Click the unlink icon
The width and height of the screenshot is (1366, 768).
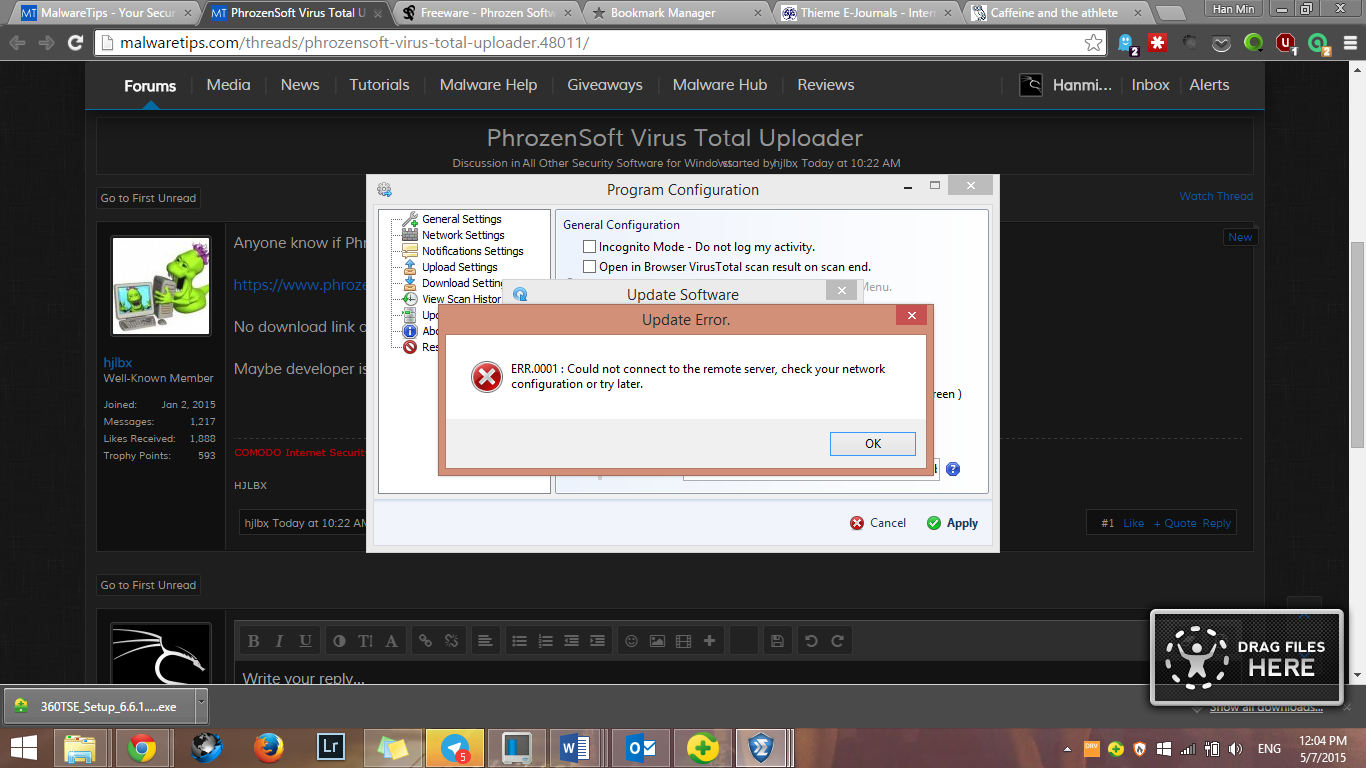click(451, 641)
